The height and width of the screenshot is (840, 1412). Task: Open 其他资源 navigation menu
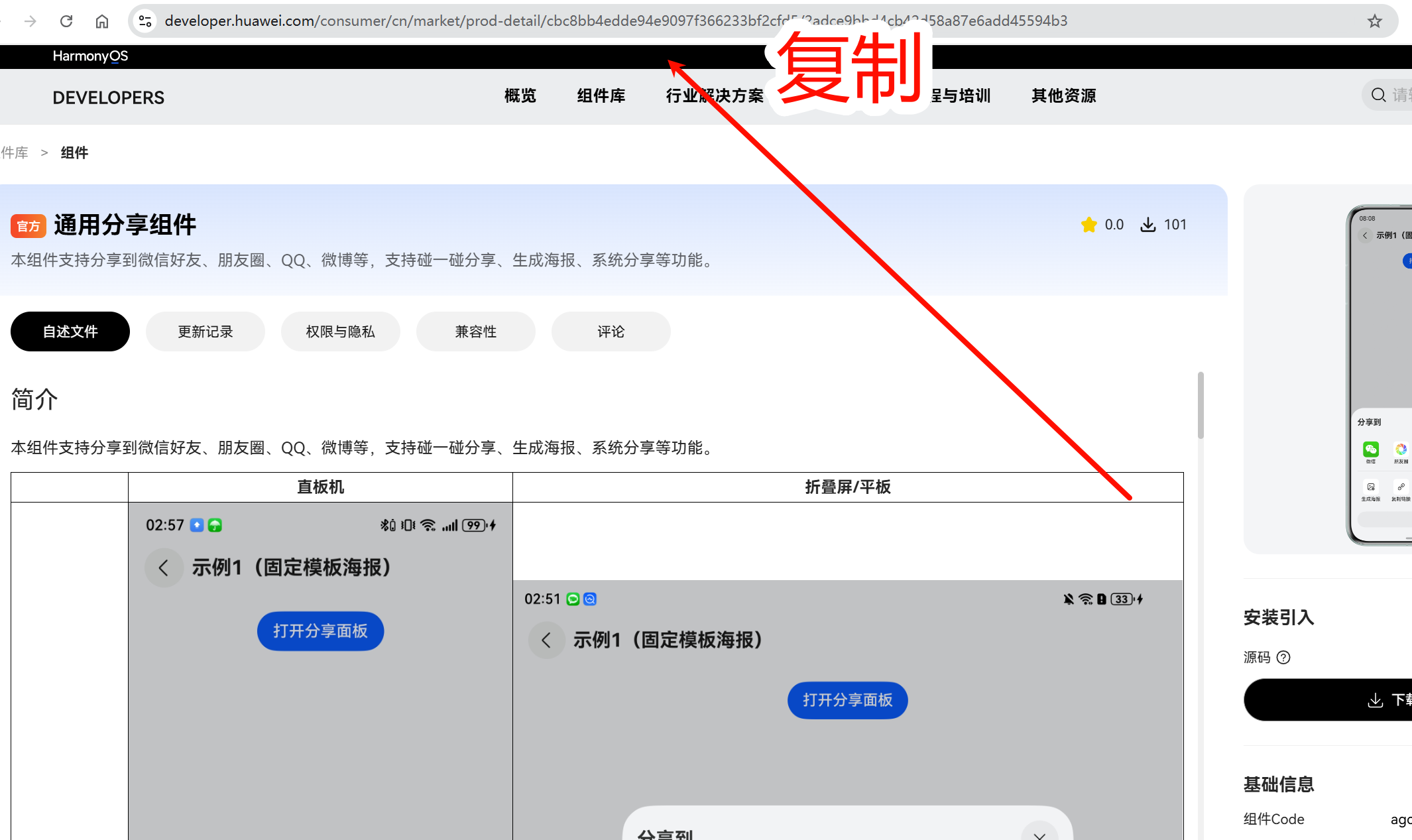(1063, 95)
